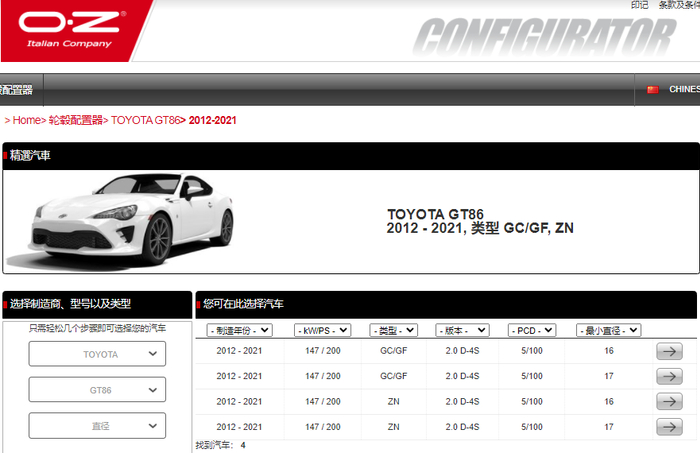The width and height of the screenshot is (700, 453).
Task: Click 5/100 PCD cell in first row
Action: point(532,351)
